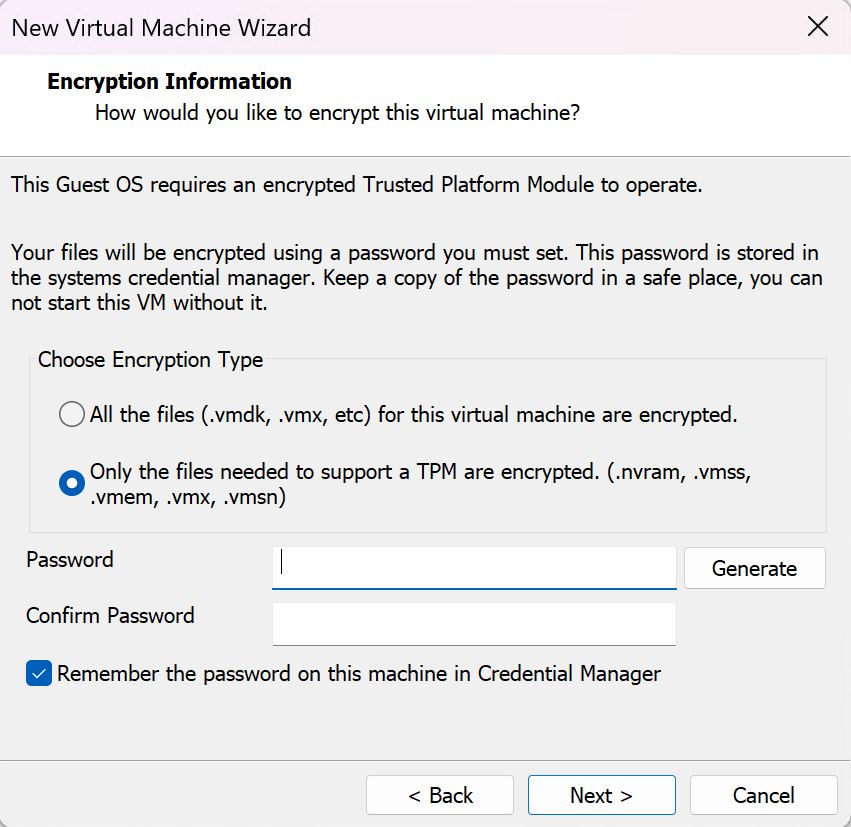Click the 'Choose Encryption Type' group label
Screen dimensions: 851x827
click(x=151, y=360)
